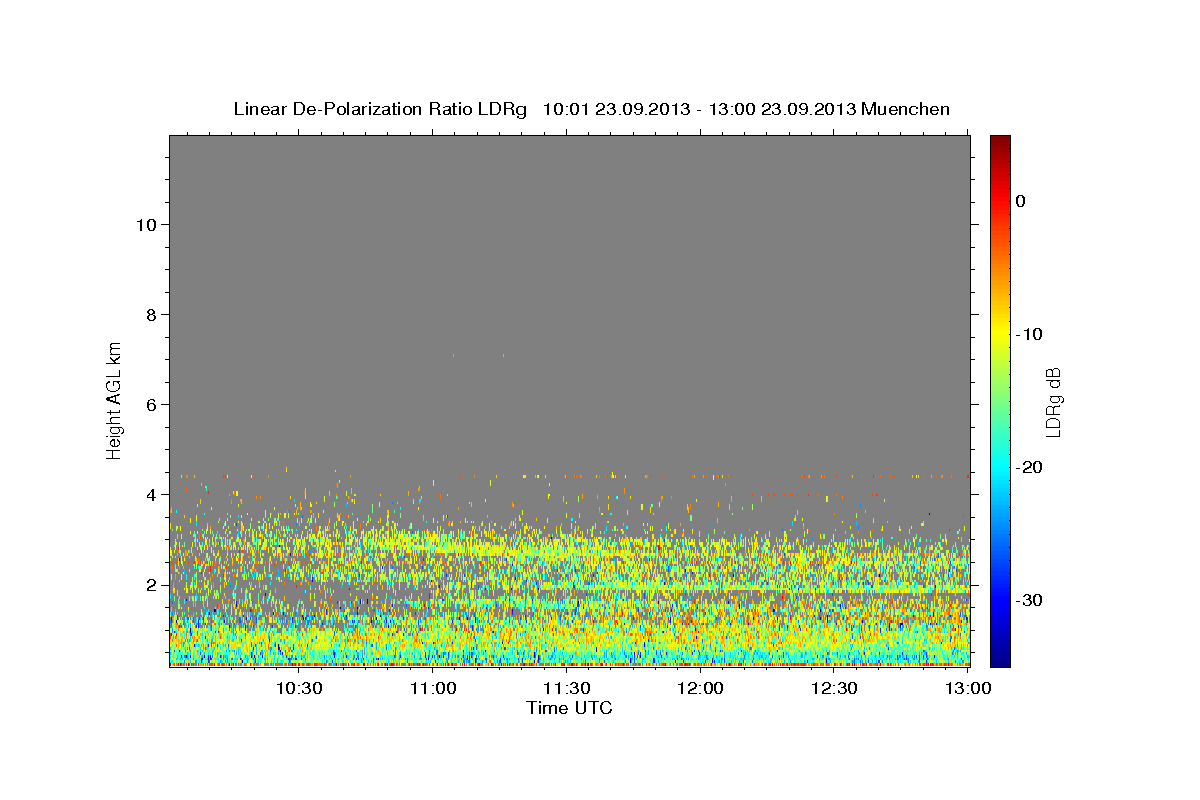The height and width of the screenshot is (800, 1200).
Task: Click the height tick label 4
Action: coord(153,495)
